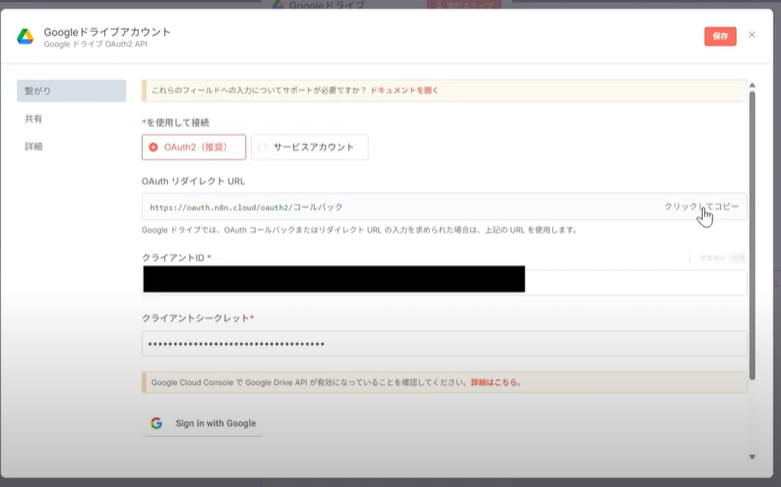Focus the クライアントID input field
The image size is (781, 487).
[x=444, y=282]
